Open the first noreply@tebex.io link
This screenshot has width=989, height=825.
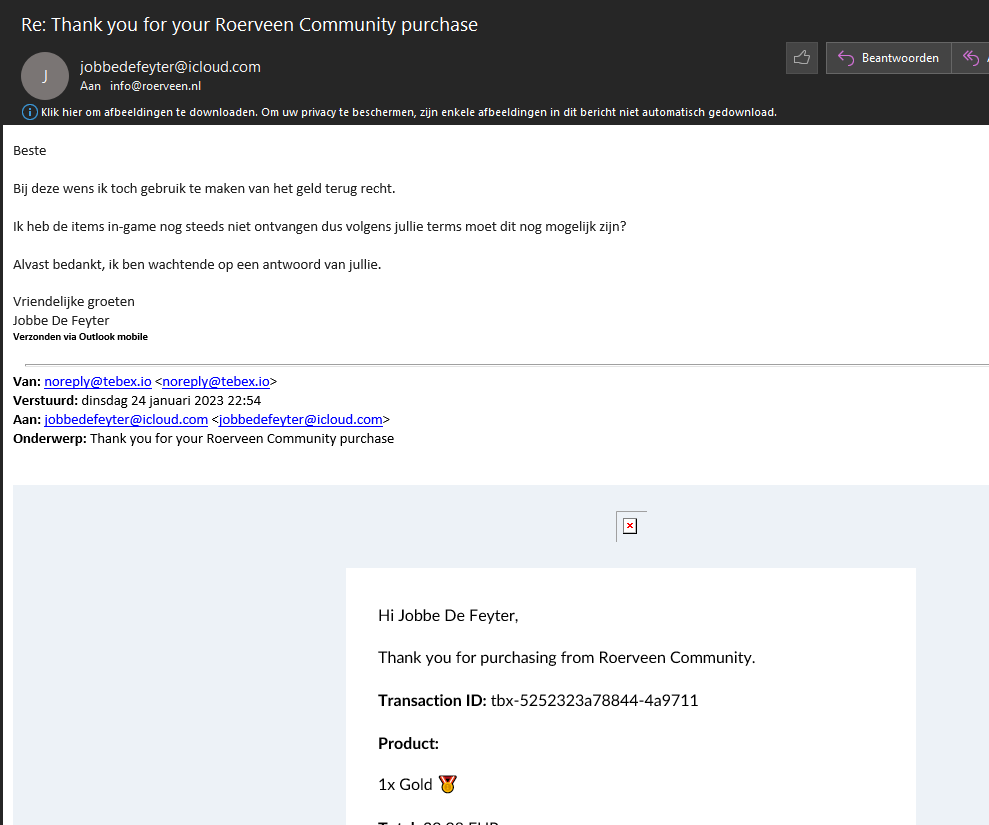pos(97,381)
